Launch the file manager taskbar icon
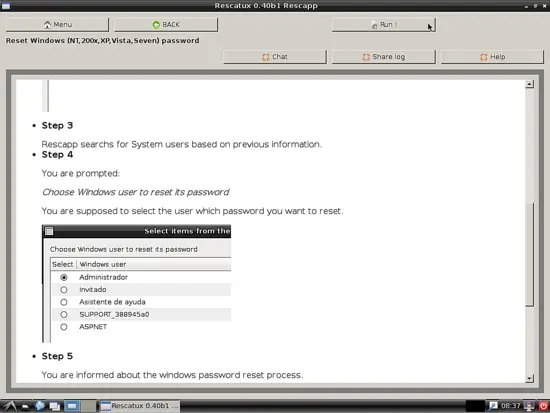Screen dimensions: 550x413 (25, 406)
